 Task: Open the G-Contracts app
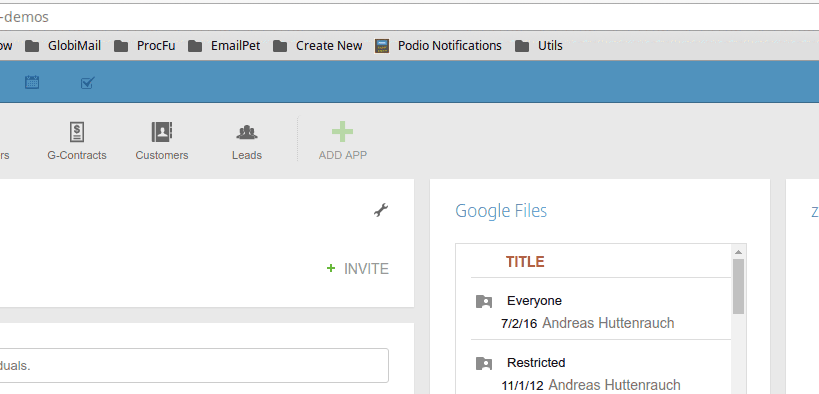pos(77,141)
